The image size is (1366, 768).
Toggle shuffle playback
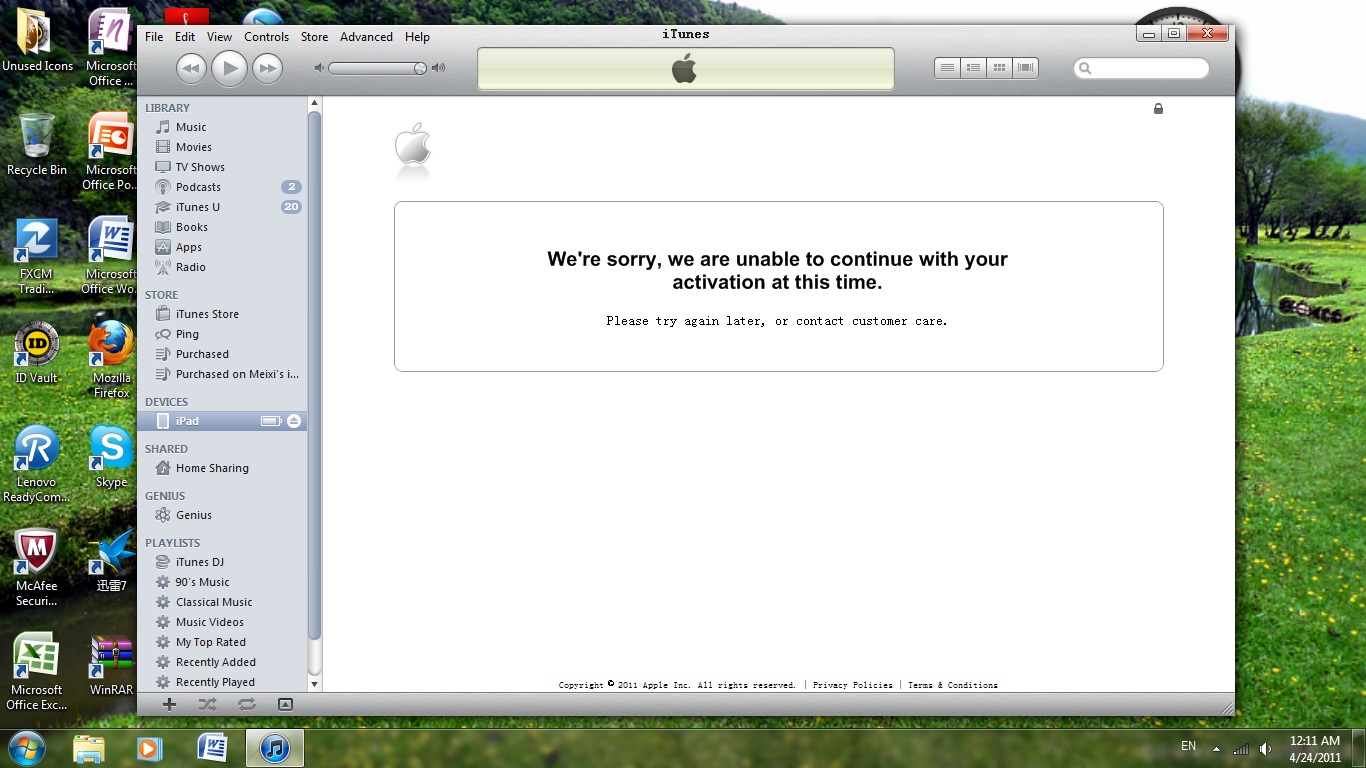tap(207, 704)
